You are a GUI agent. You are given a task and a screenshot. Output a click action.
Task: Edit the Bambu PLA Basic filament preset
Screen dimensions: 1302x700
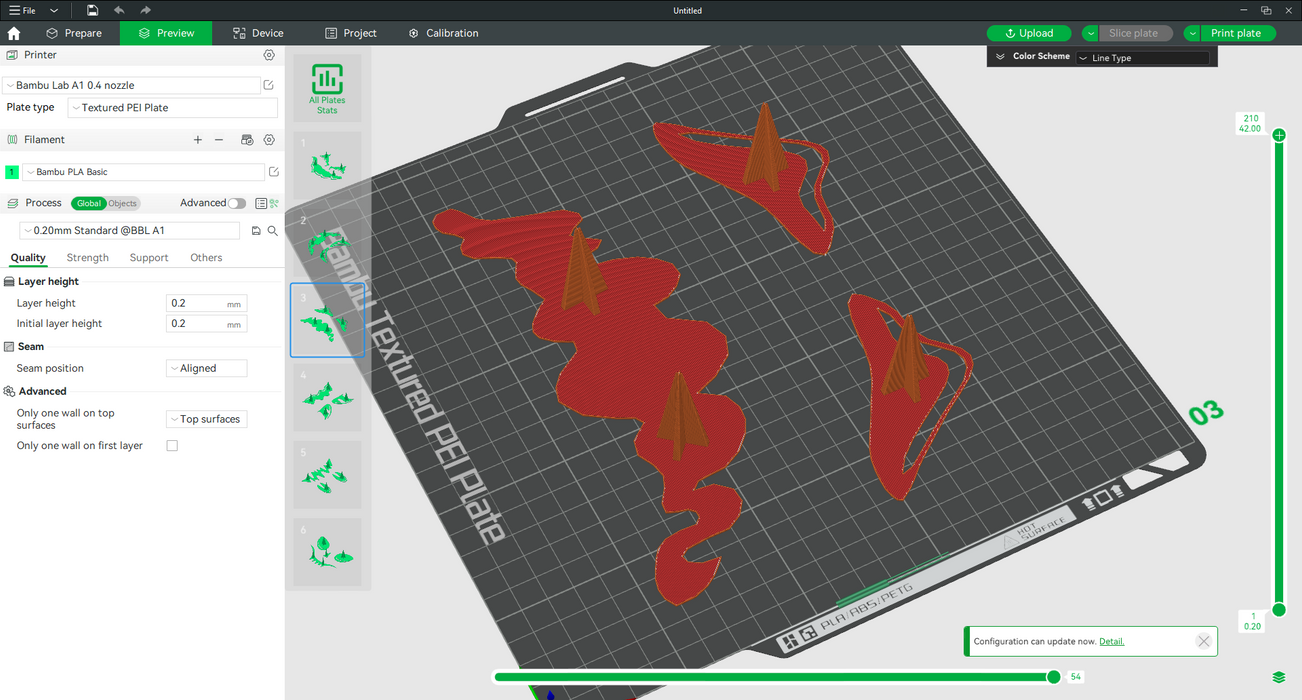(274, 172)
